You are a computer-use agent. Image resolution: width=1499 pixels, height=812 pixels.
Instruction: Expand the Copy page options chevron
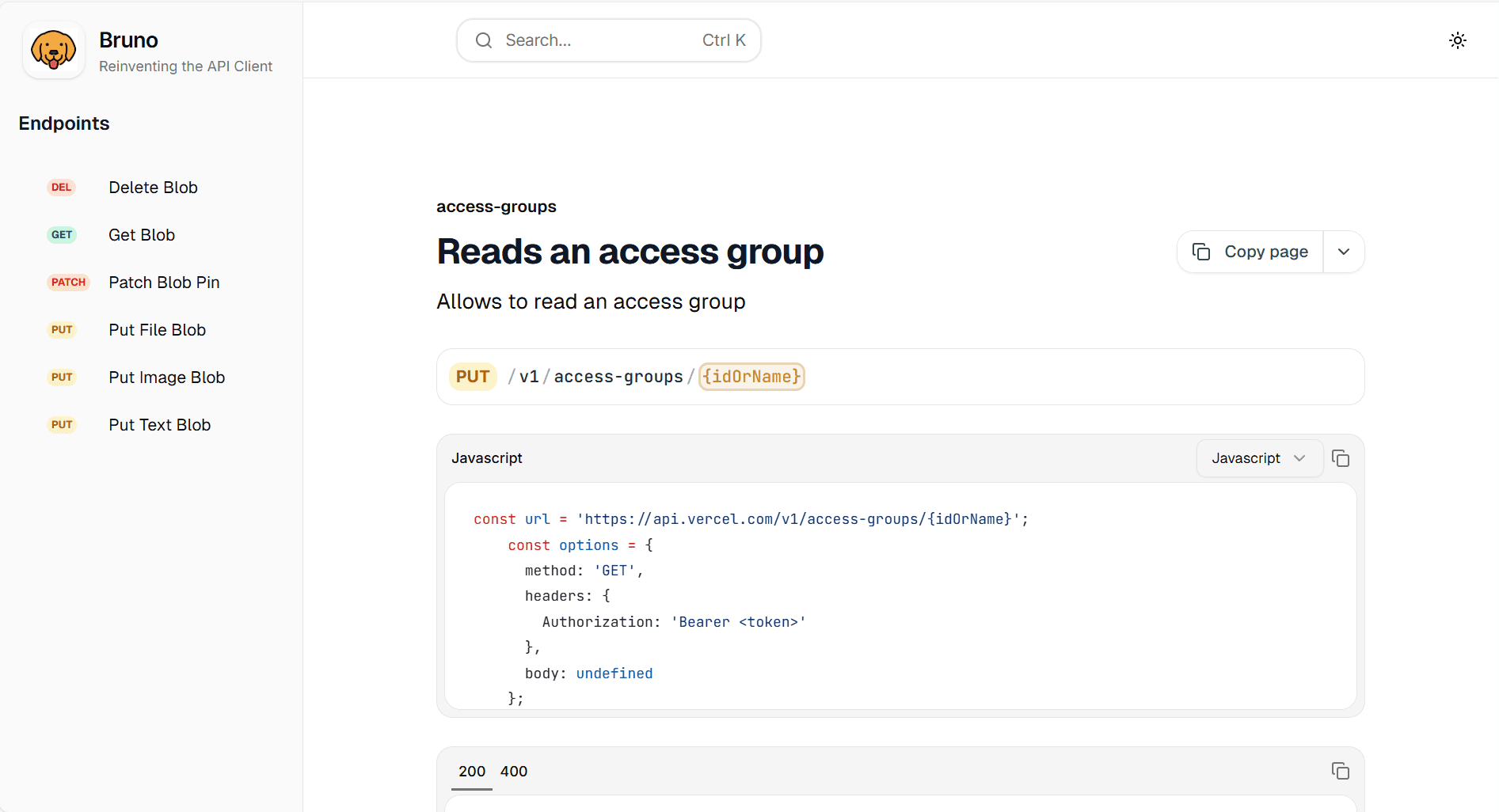[1343, 252]
